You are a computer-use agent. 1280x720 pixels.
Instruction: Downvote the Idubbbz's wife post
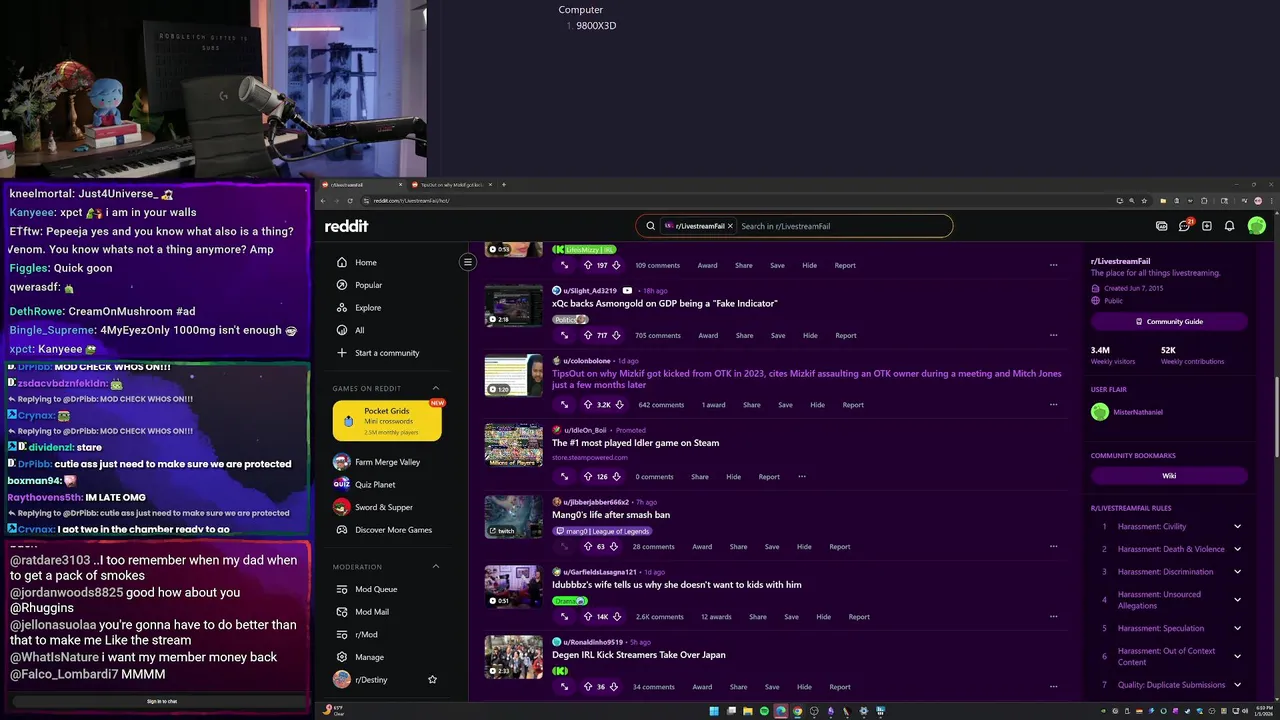tap(618, 617)
